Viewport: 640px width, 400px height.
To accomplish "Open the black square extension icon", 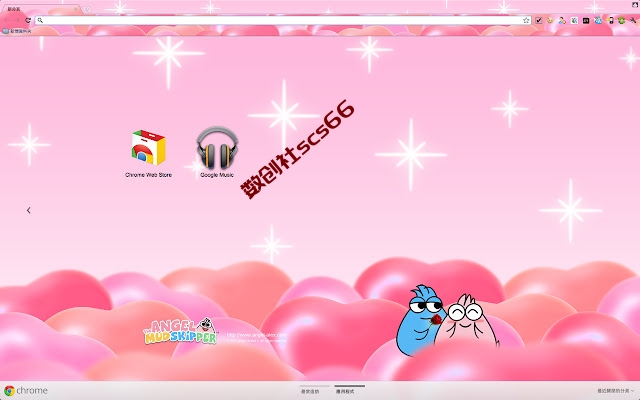I will (x=586, y=20).
